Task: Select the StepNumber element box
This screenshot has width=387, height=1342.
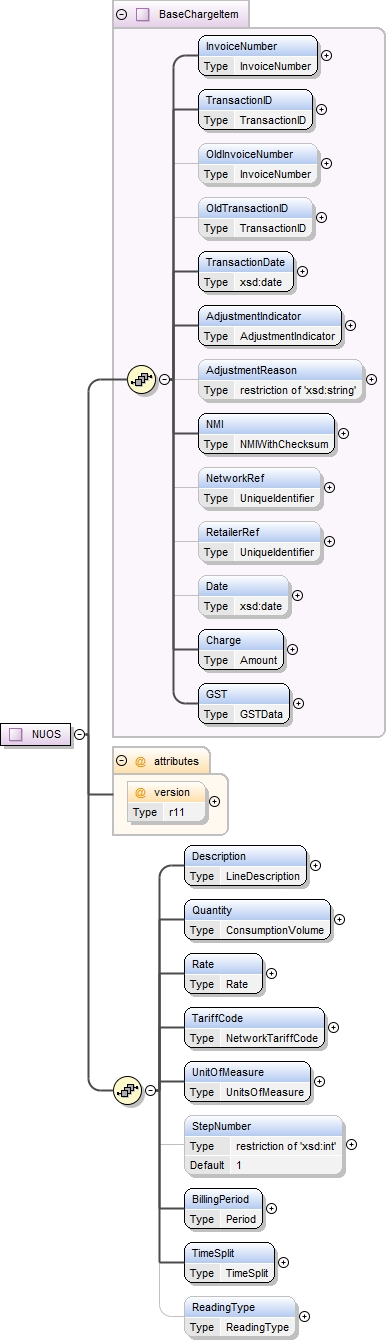Action: coord(264,1145)
